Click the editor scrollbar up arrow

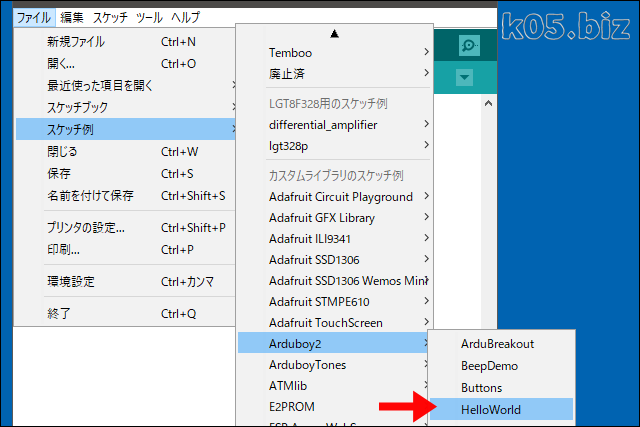(x=488, y=104)
